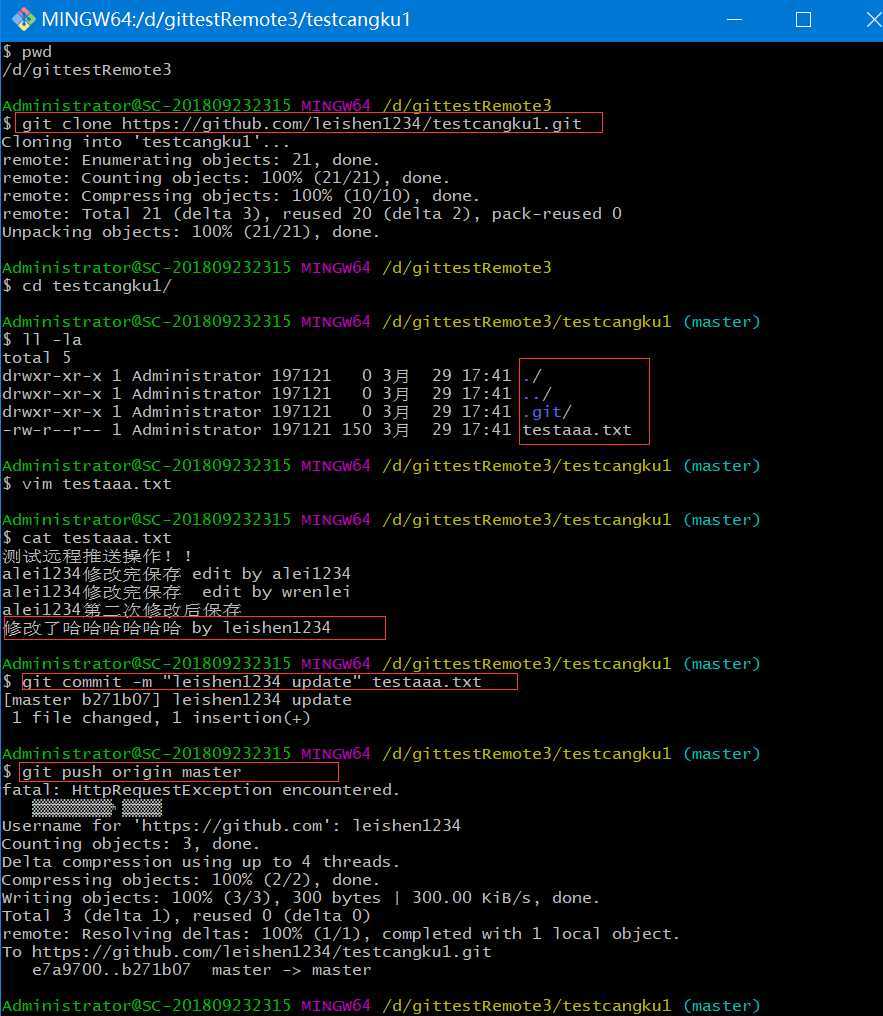Click 'remote: Counting objects: 100% (21/21)' line

click(x=225, y=178)
